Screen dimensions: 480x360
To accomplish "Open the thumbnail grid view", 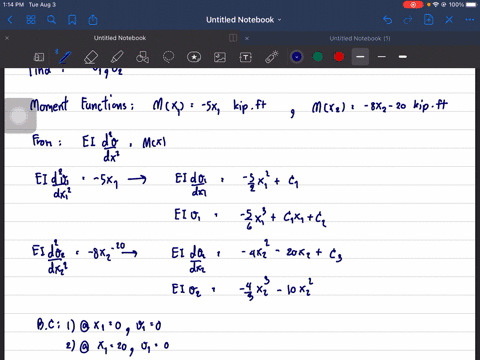I will click(31, 20).
